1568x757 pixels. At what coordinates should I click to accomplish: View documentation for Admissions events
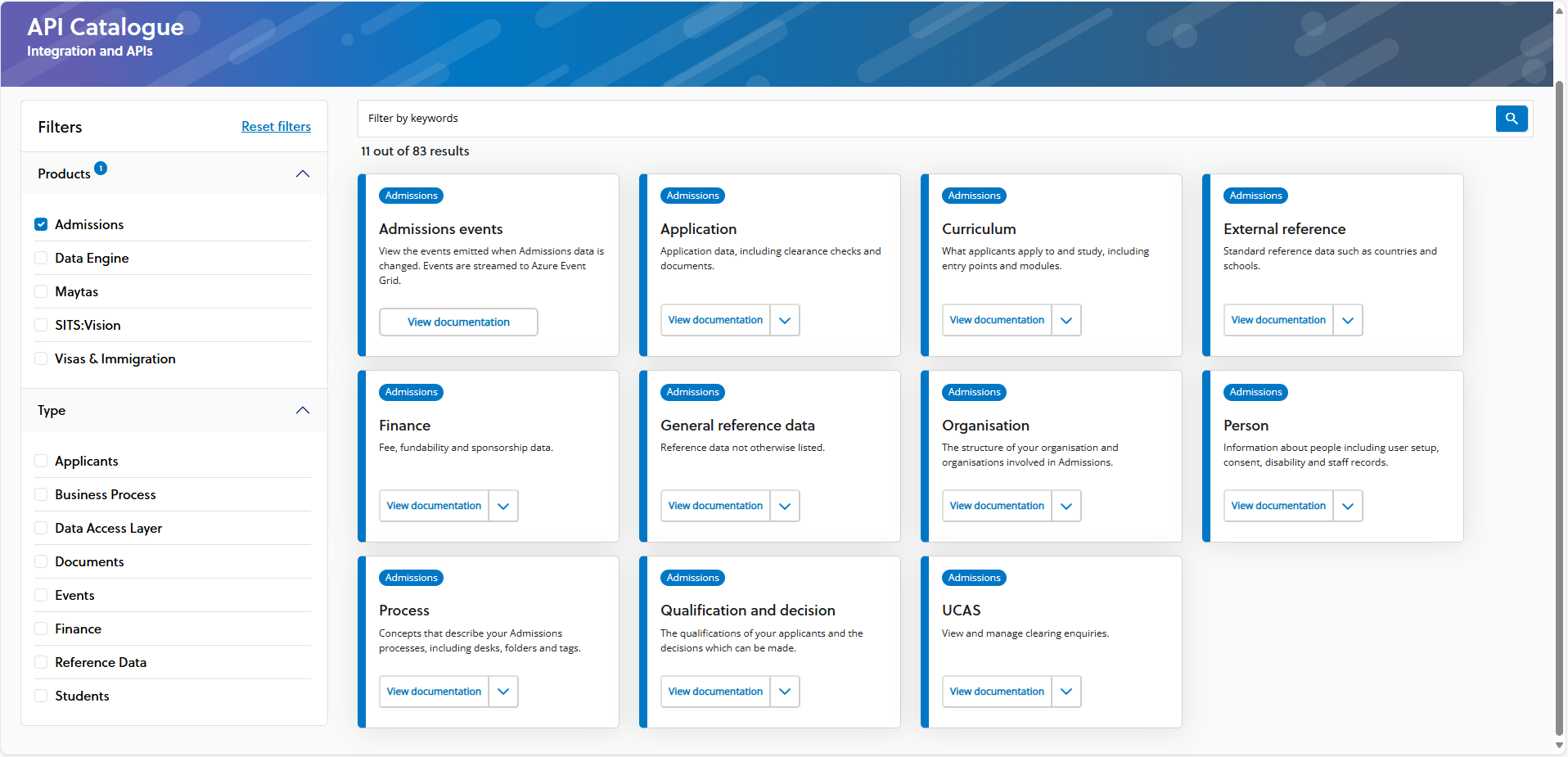tap(458, 322)
